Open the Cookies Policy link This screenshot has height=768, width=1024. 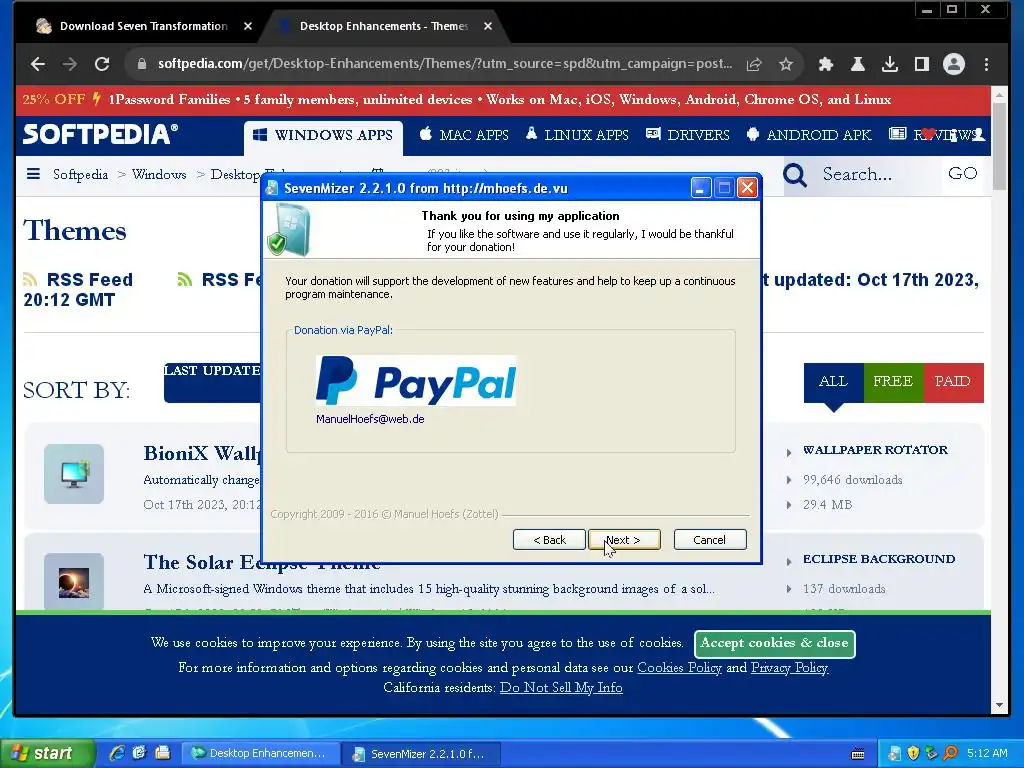pos(679,667)
